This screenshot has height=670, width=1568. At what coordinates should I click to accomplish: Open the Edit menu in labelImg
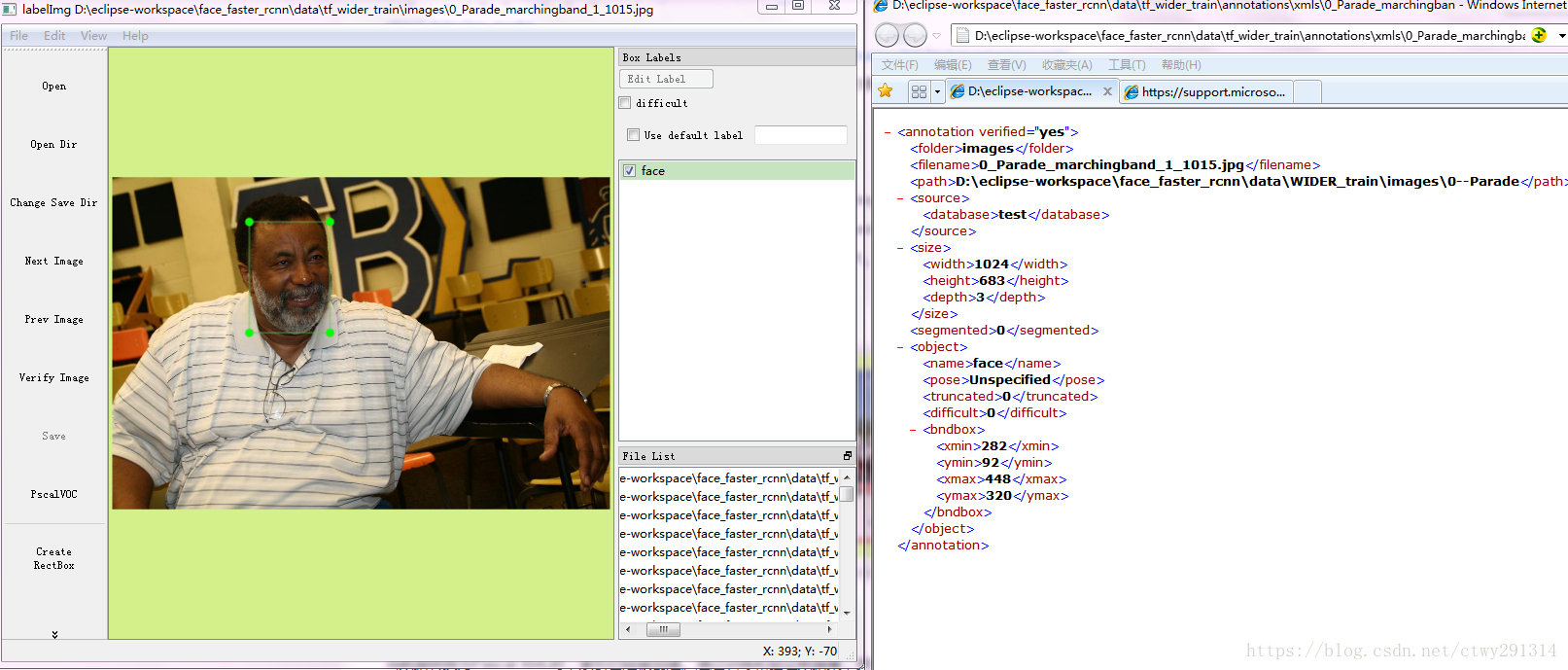54,36
